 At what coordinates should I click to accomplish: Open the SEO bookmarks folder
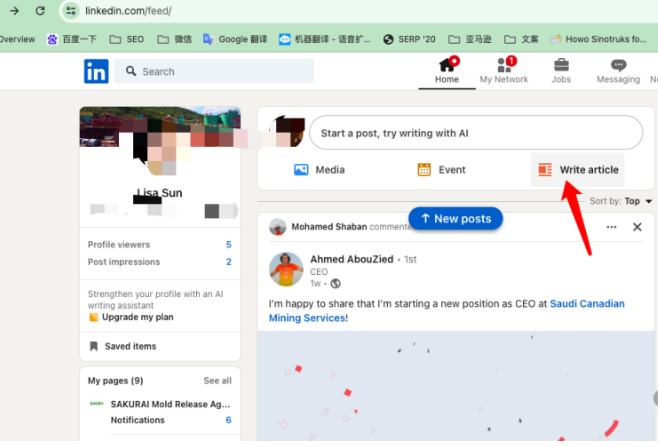pyautogui.click(x=127, y=39)
